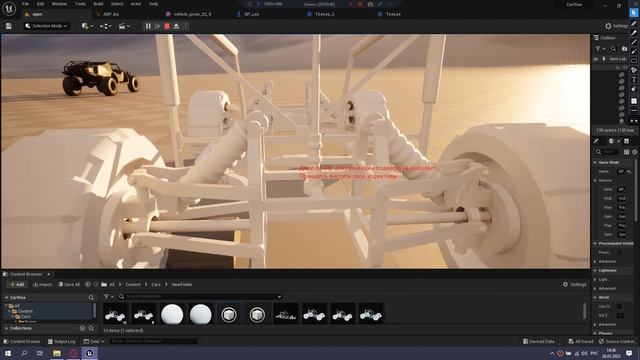Open the Cmd console dropdown
The image size is (640, 360).
pos(94,342)
